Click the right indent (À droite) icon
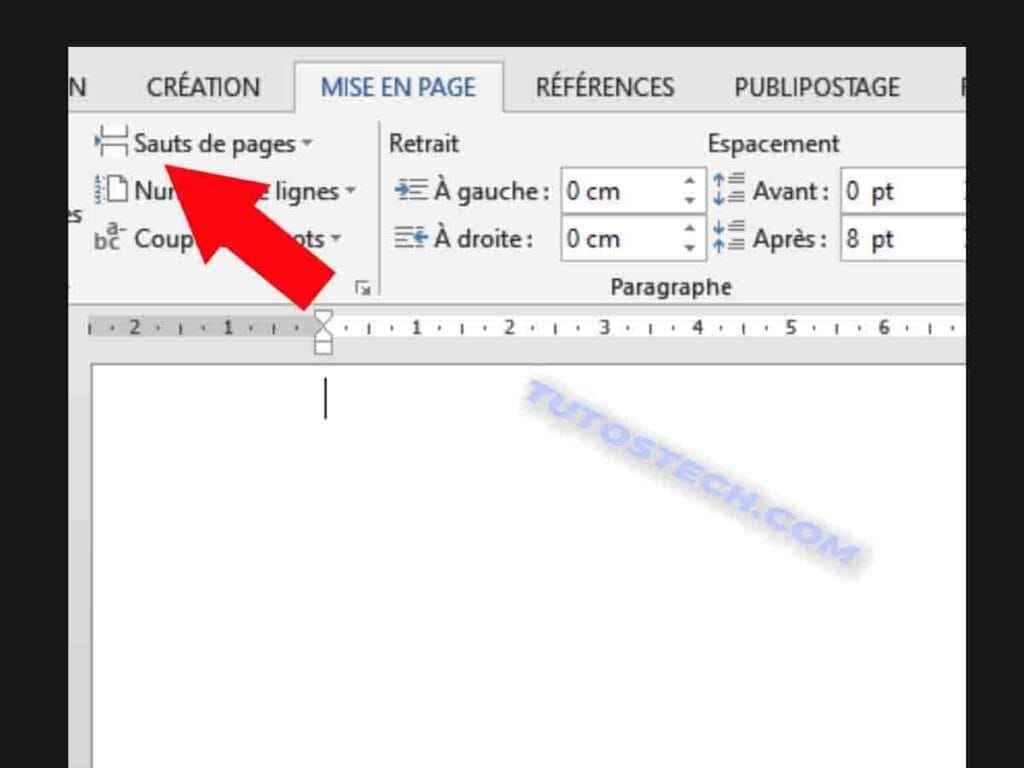The height and width of the screenshot is (768, 1024). [x=410, y=239]
